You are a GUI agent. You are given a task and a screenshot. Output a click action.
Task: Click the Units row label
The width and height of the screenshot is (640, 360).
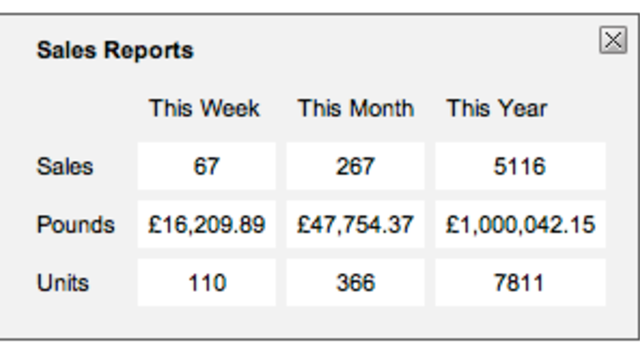pyautogui.click(x=63, y=282)
